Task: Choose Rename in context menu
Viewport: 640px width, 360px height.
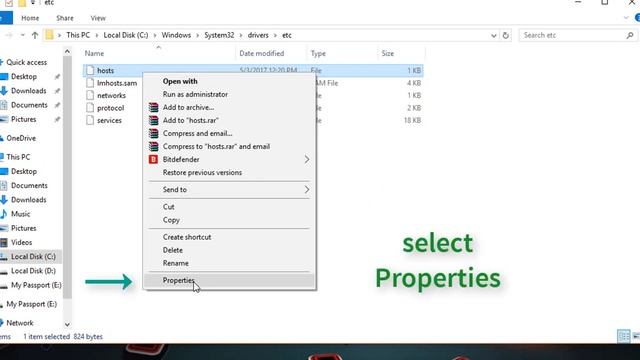Action: click(x=176, y=263)
